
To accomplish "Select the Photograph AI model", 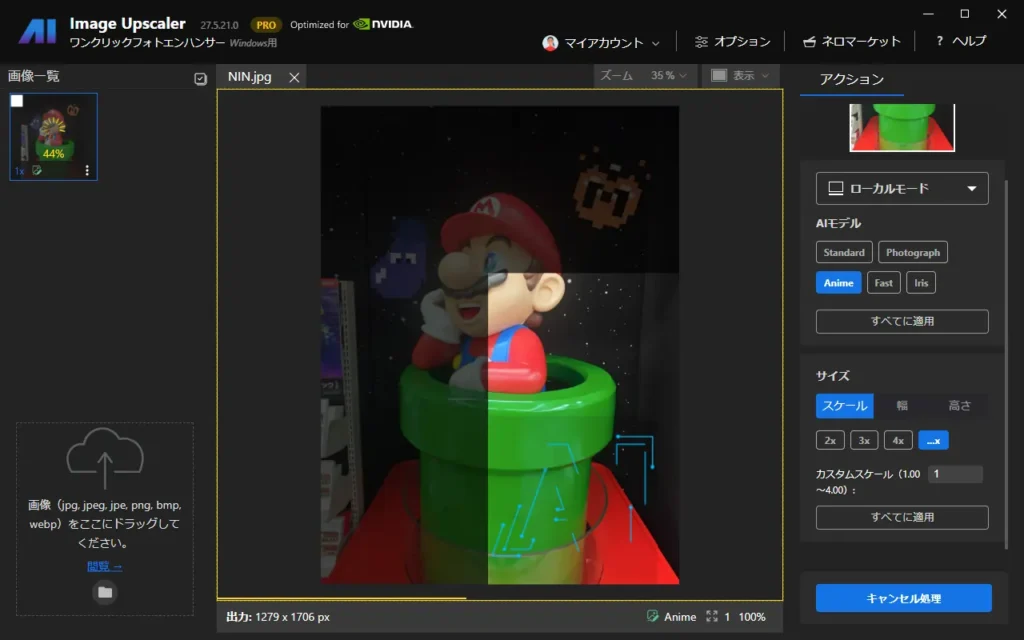I will point(913,253).
